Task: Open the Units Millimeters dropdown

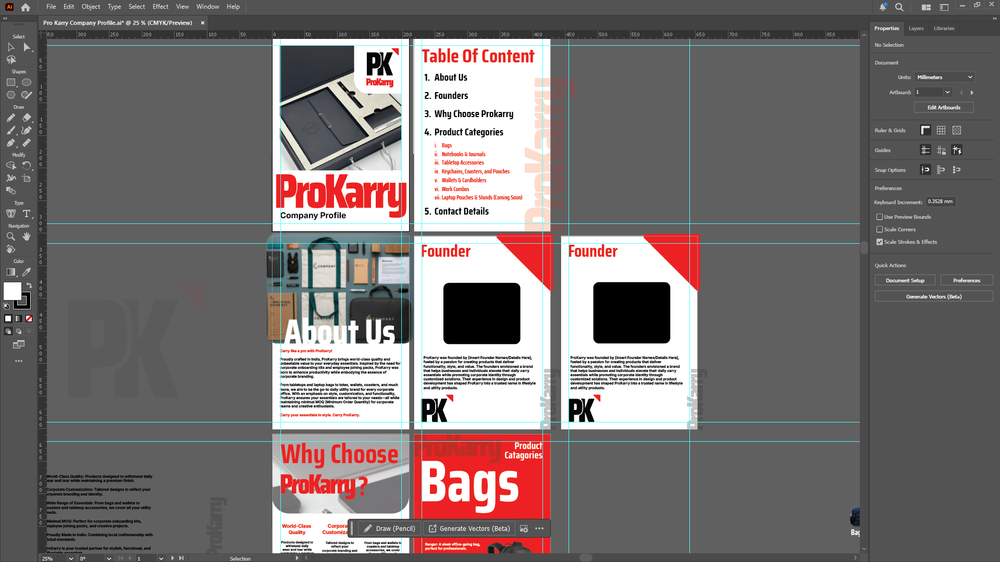Action: (x=945, y=77)
